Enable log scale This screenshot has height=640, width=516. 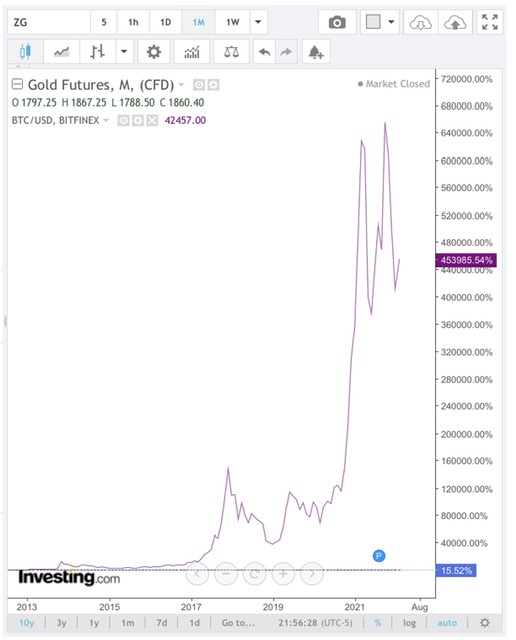pos(409,623)
